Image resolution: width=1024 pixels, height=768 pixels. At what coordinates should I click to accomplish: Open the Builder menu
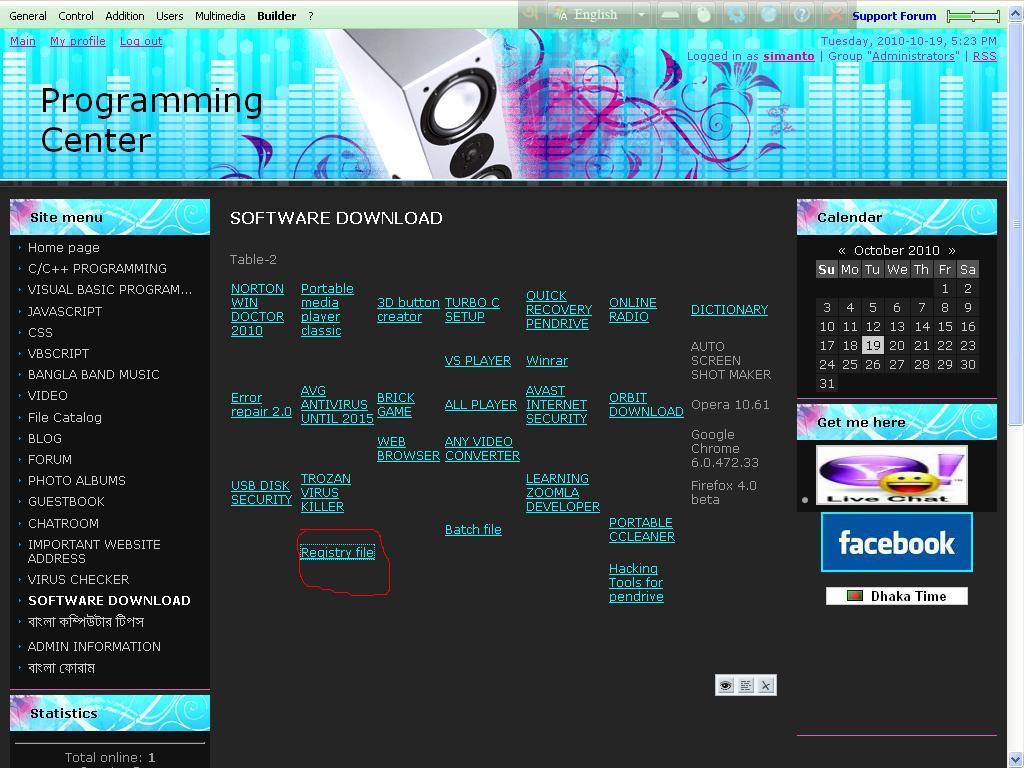(276, 16)
